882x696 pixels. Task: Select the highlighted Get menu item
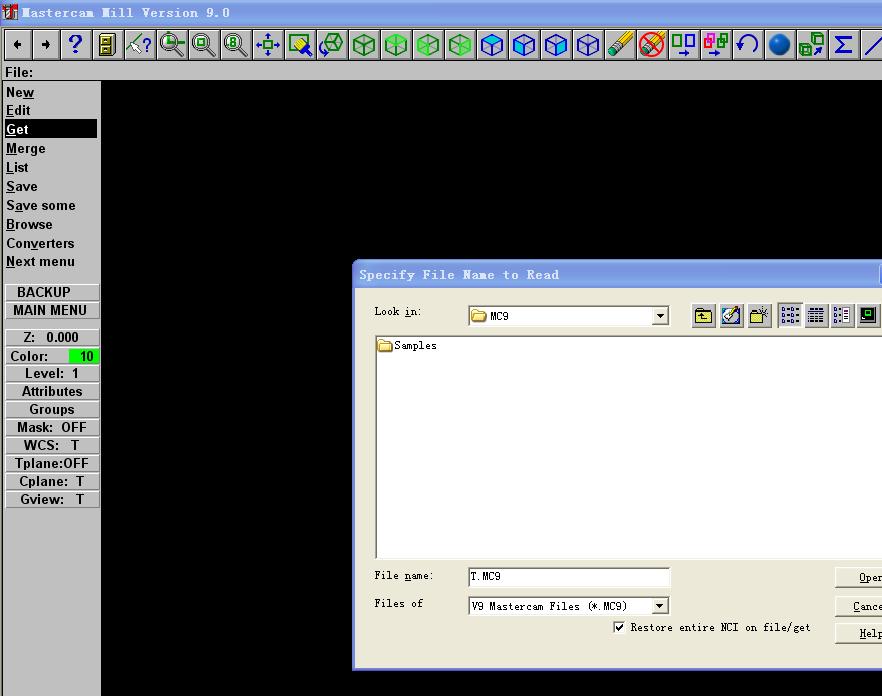[51, 129]
